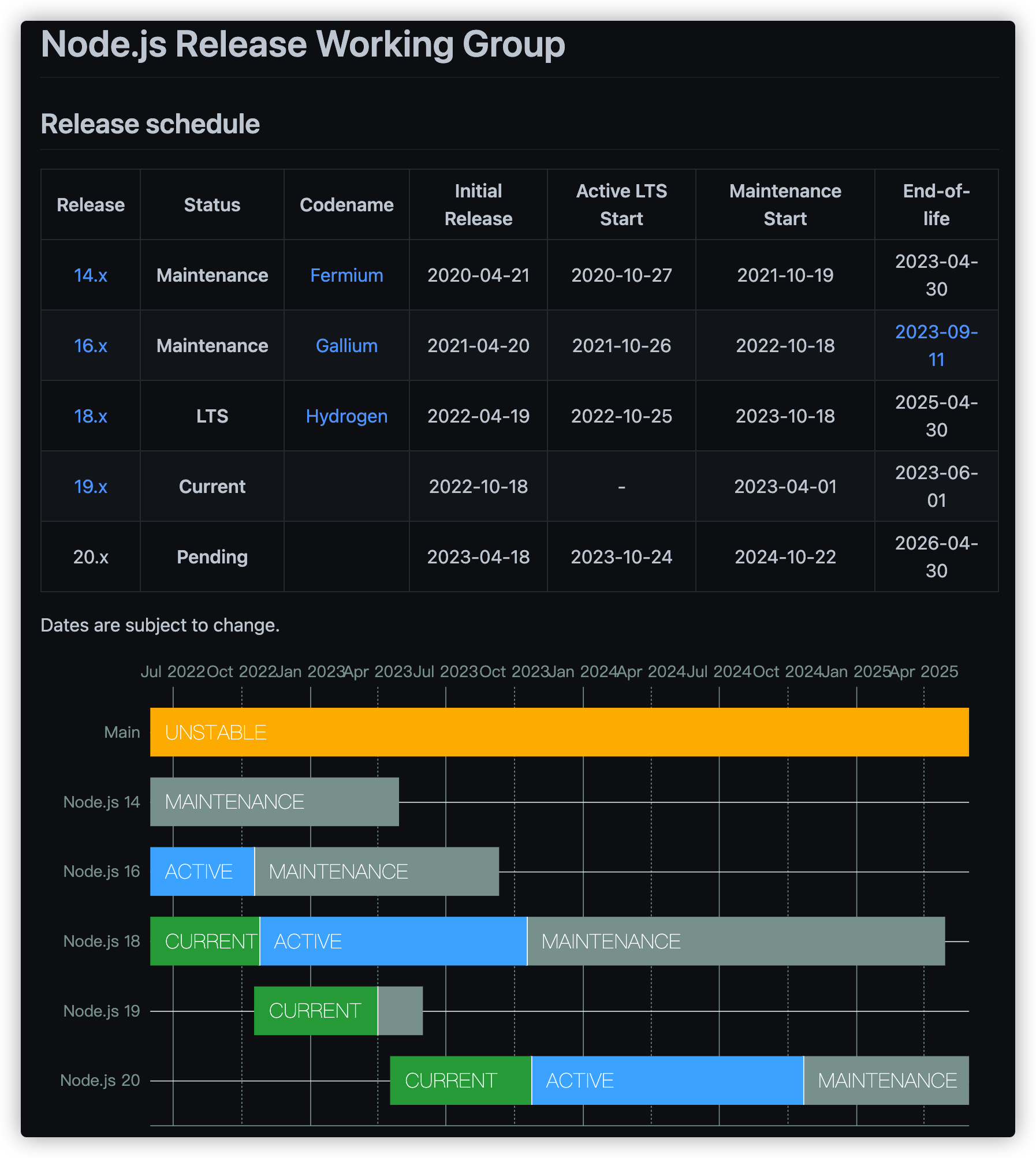Image resolution: width=1036 pixels, height=1158 pixels.
Task: Click the 2023-09-11 end-of-life link
Action: (x=936, y=345)
